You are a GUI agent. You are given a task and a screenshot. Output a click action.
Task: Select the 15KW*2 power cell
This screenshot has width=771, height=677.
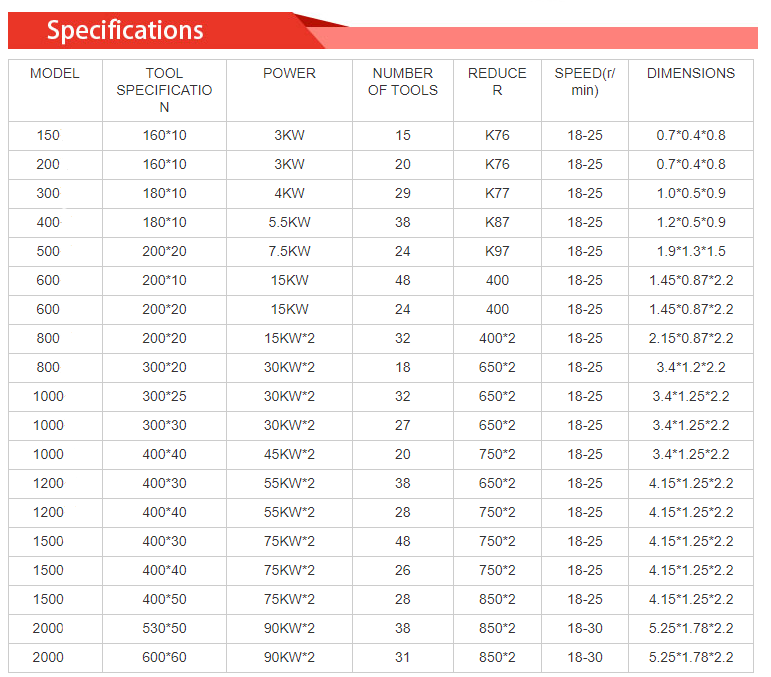[289, 338]
